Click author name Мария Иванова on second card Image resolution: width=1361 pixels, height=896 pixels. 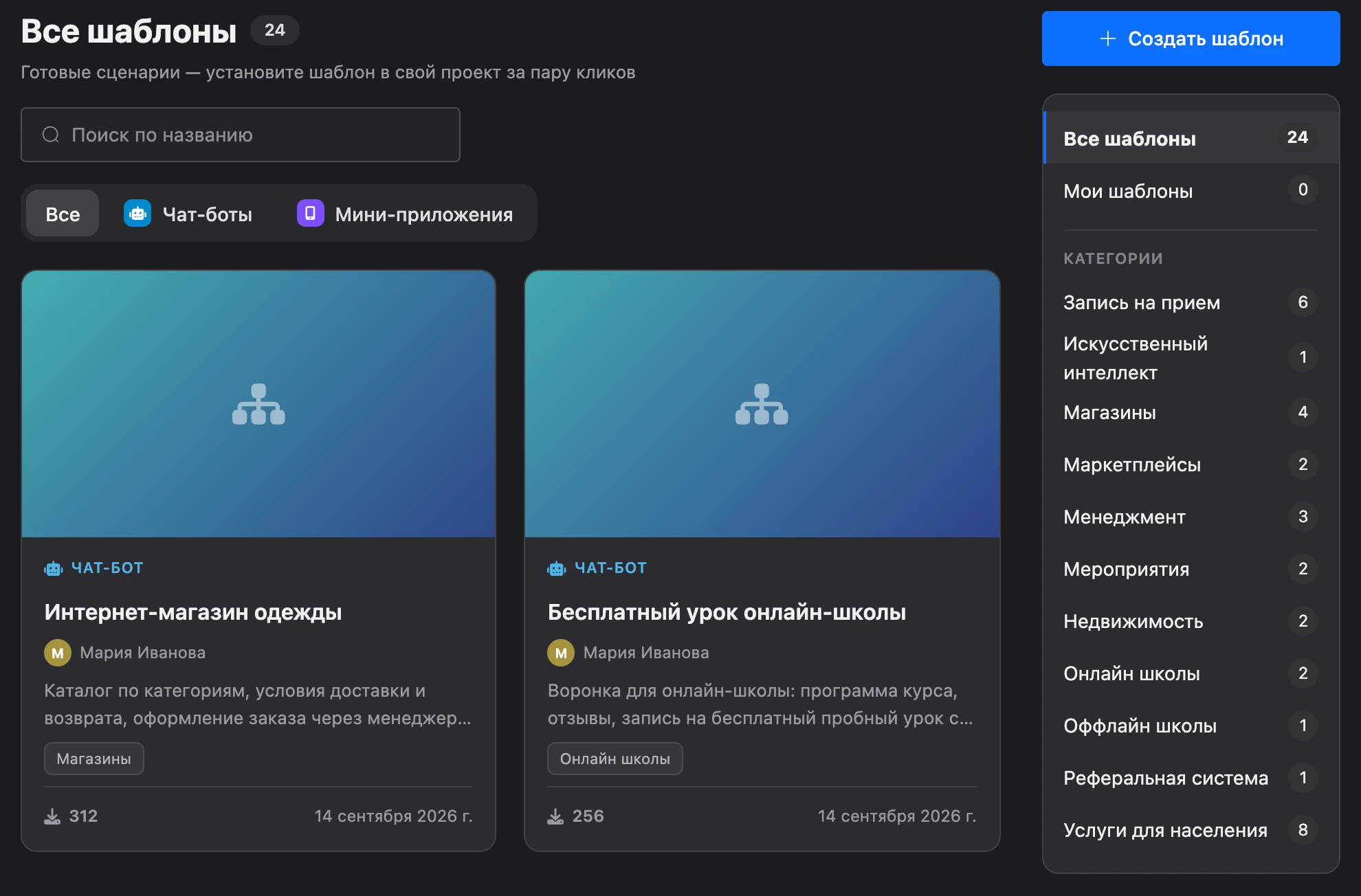645,653
